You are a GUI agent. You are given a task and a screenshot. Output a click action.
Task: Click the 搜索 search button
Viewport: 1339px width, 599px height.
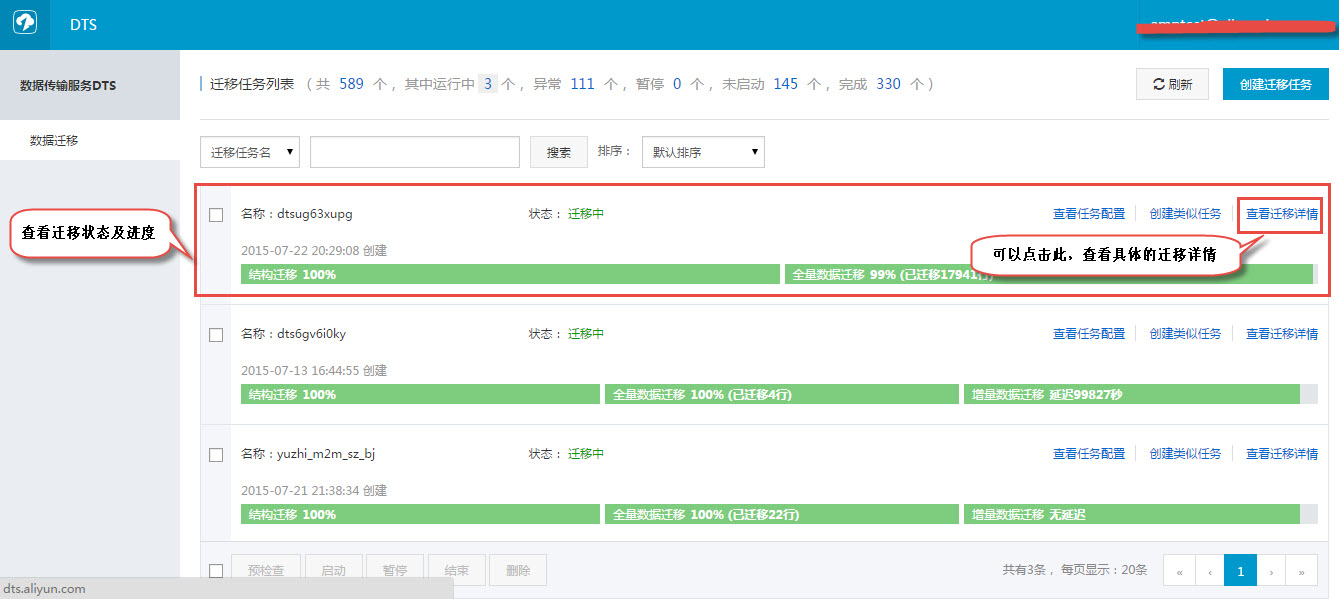point(558,151)
